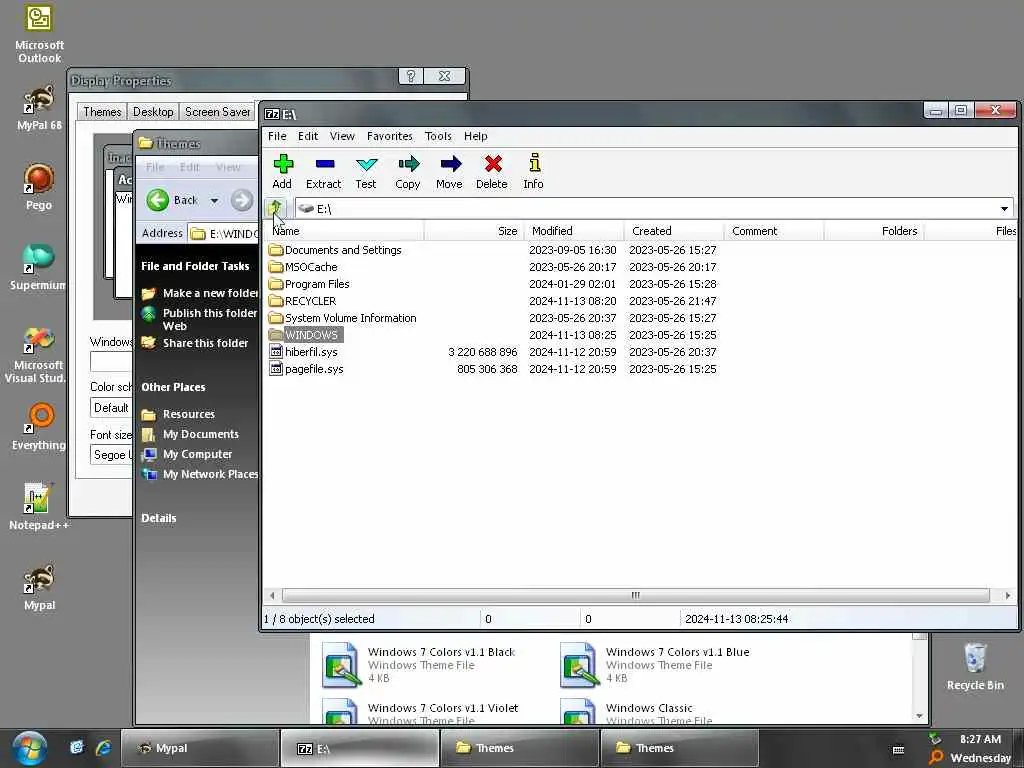Switch to Themes tab in Display Properties
Viewport: 1024px width, 768px height.
coord(102,112)
